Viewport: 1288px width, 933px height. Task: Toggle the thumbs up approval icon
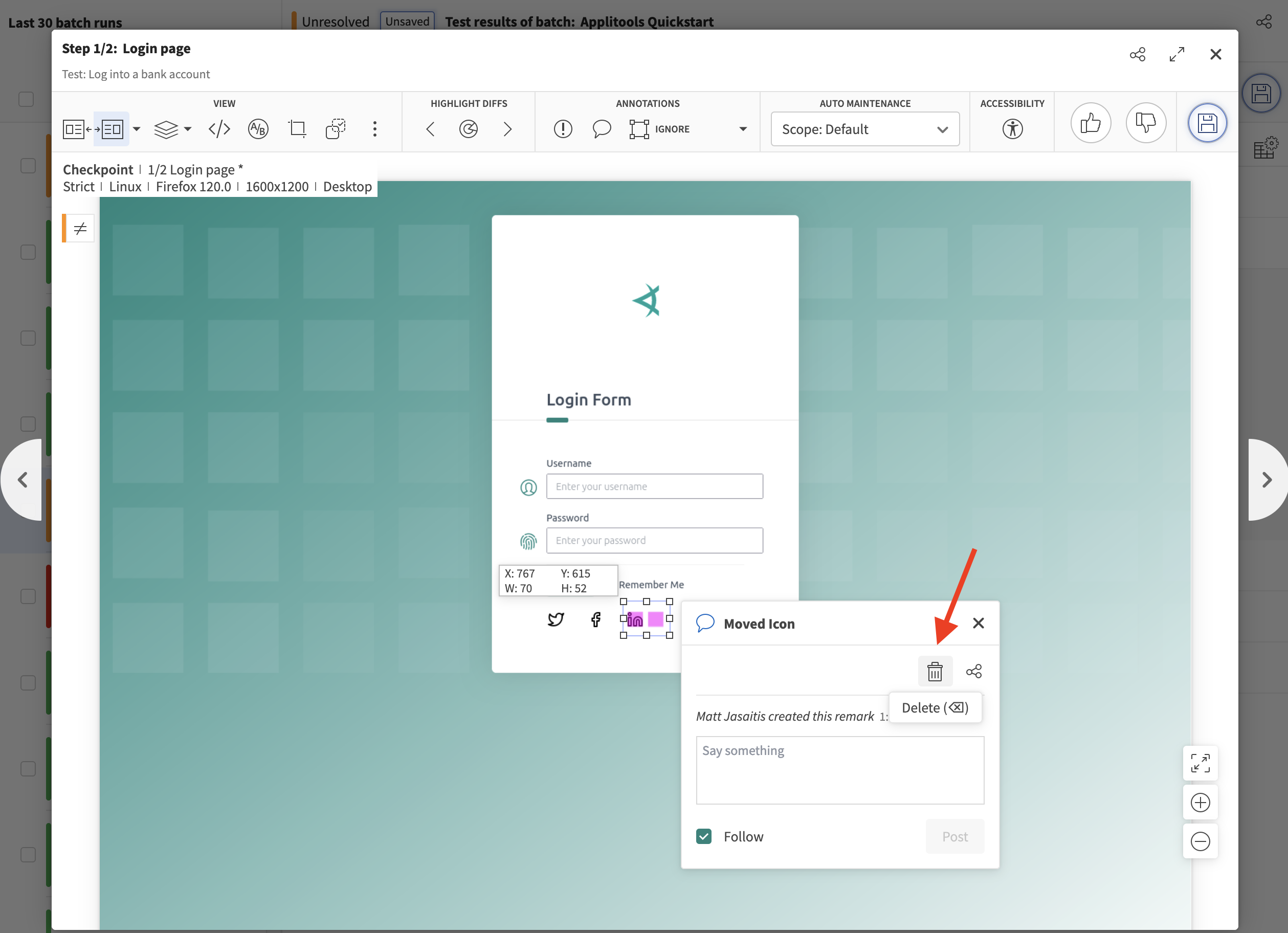tap(1090, 122)
